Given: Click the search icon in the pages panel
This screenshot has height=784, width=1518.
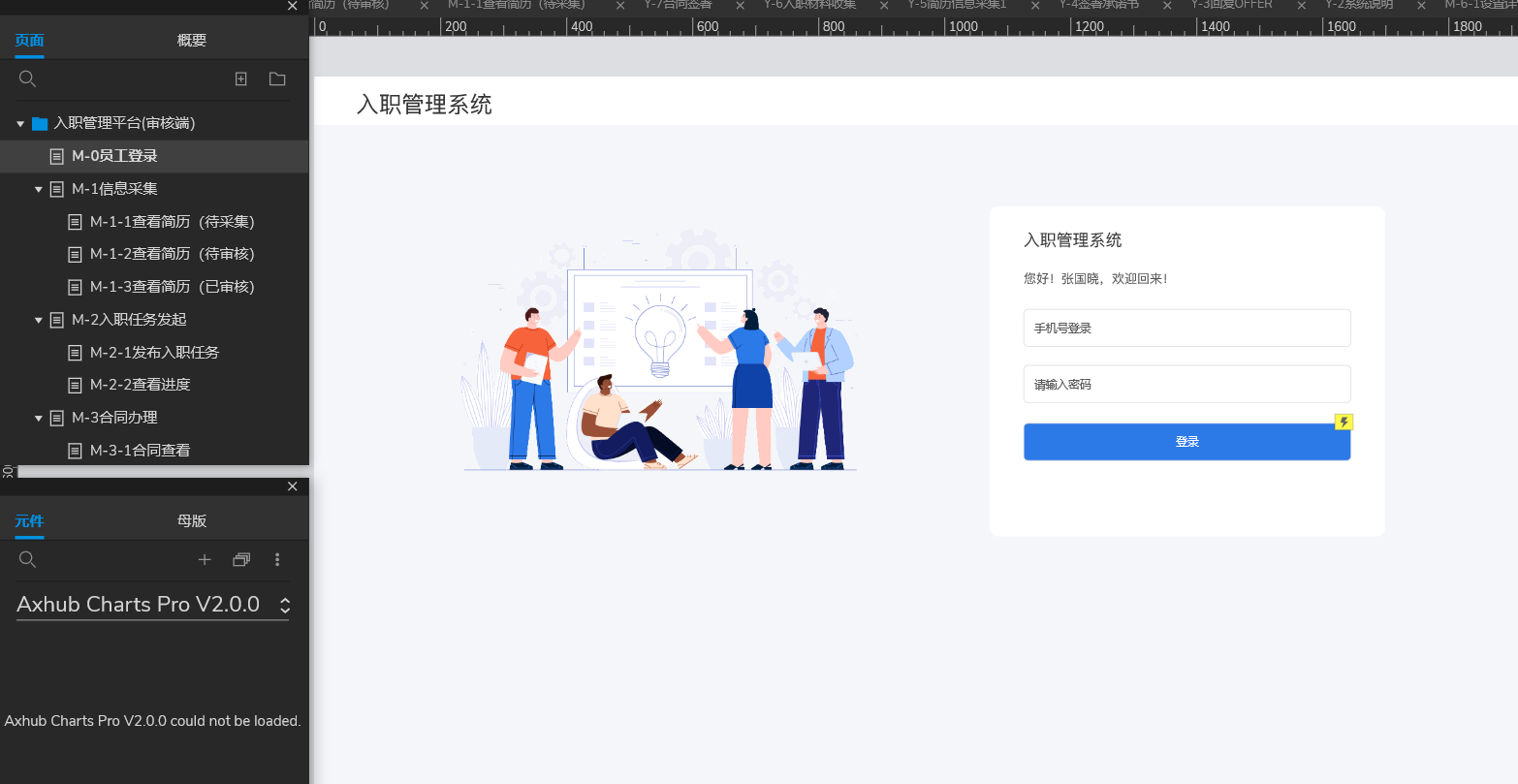Looking at the screenshot, I should click(x=28, y=78).
